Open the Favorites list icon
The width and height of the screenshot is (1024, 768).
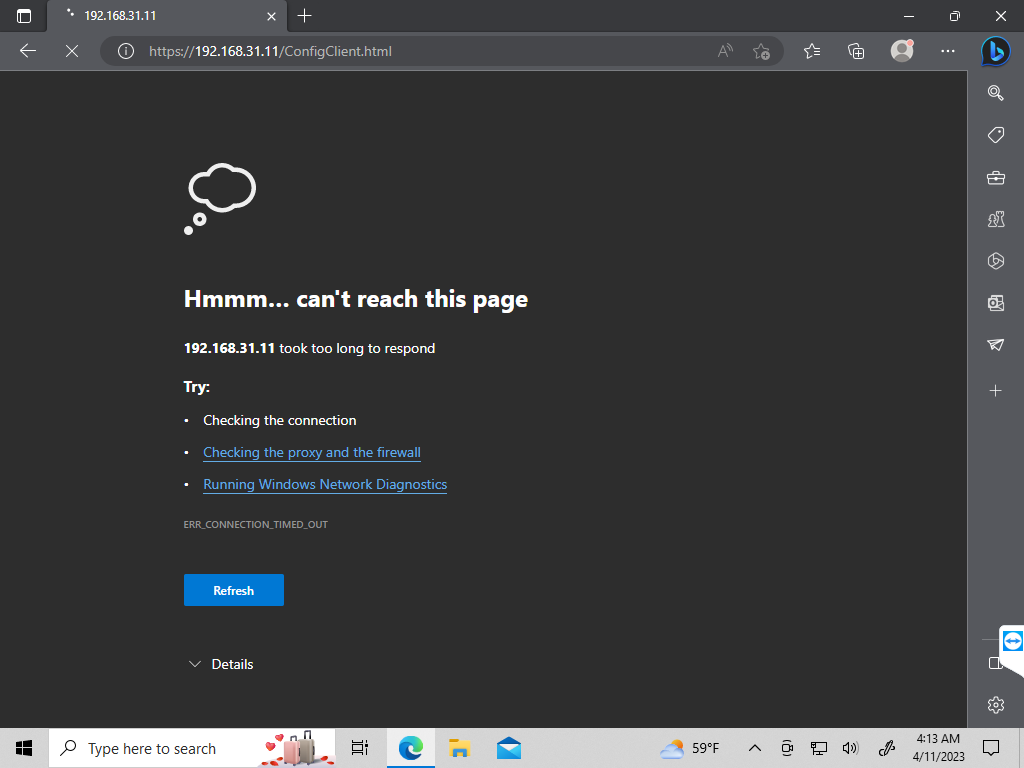click(x=812, y=51)
